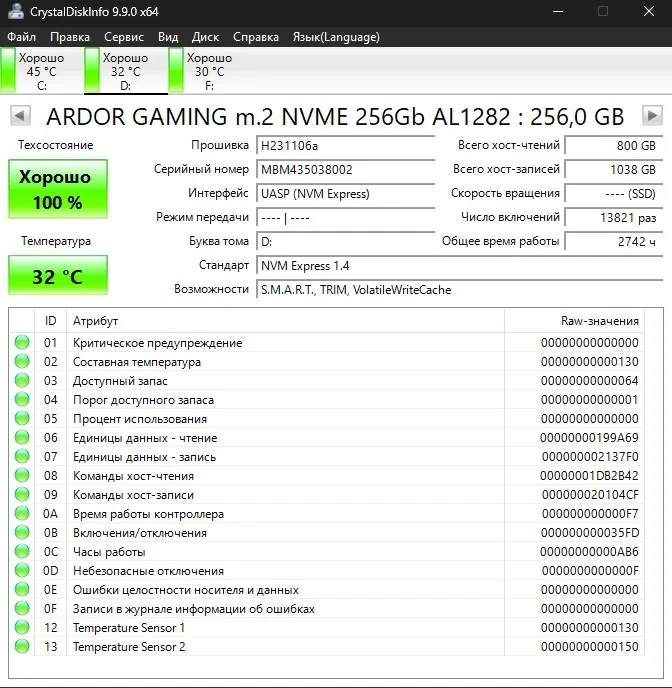Screen dimensions: 672x688
Task: Open the Вид menu
Action: 168,37
